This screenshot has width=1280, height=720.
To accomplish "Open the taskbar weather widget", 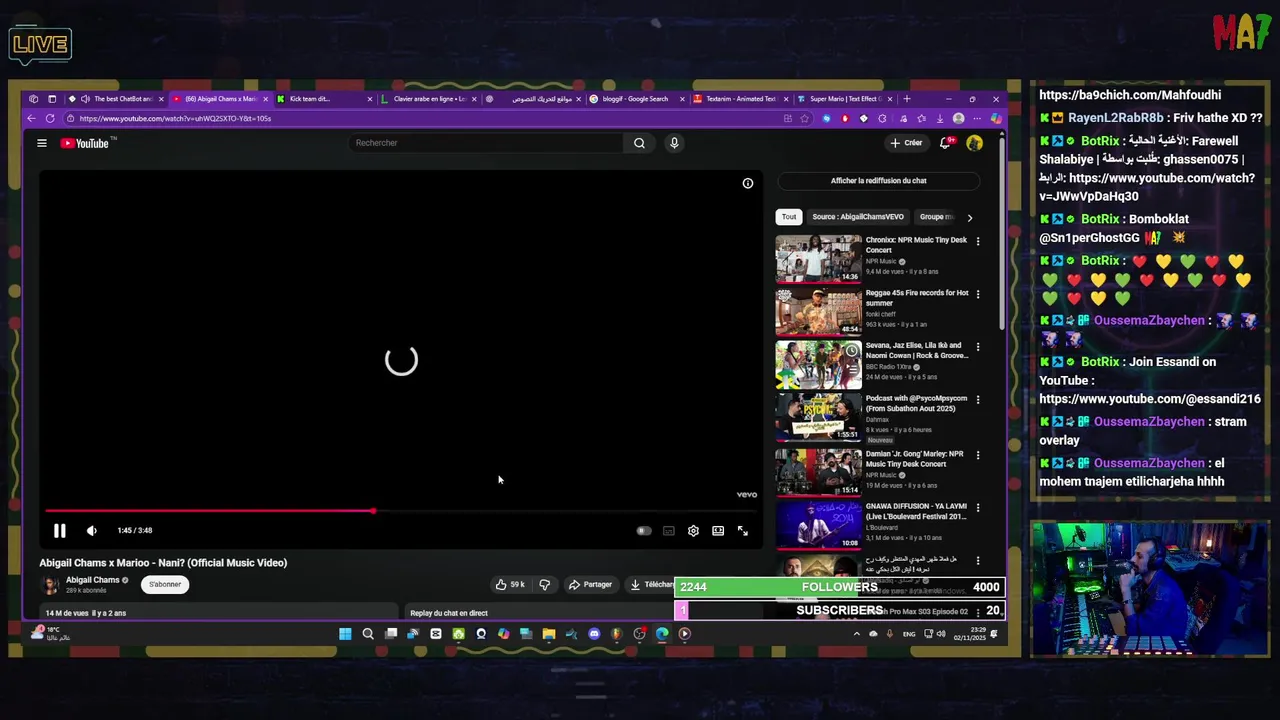I will [x=50, y=633].
